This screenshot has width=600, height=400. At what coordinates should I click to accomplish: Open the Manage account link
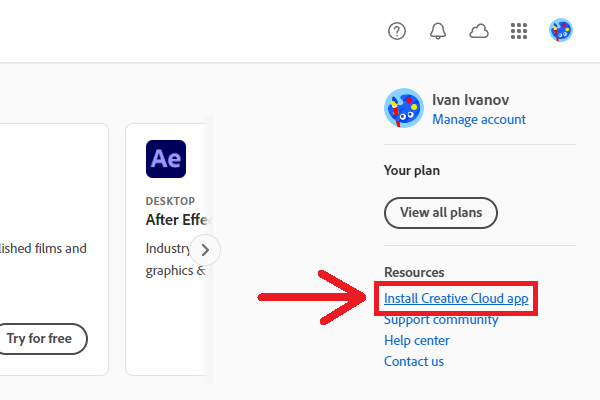click(x=479, y=119)
